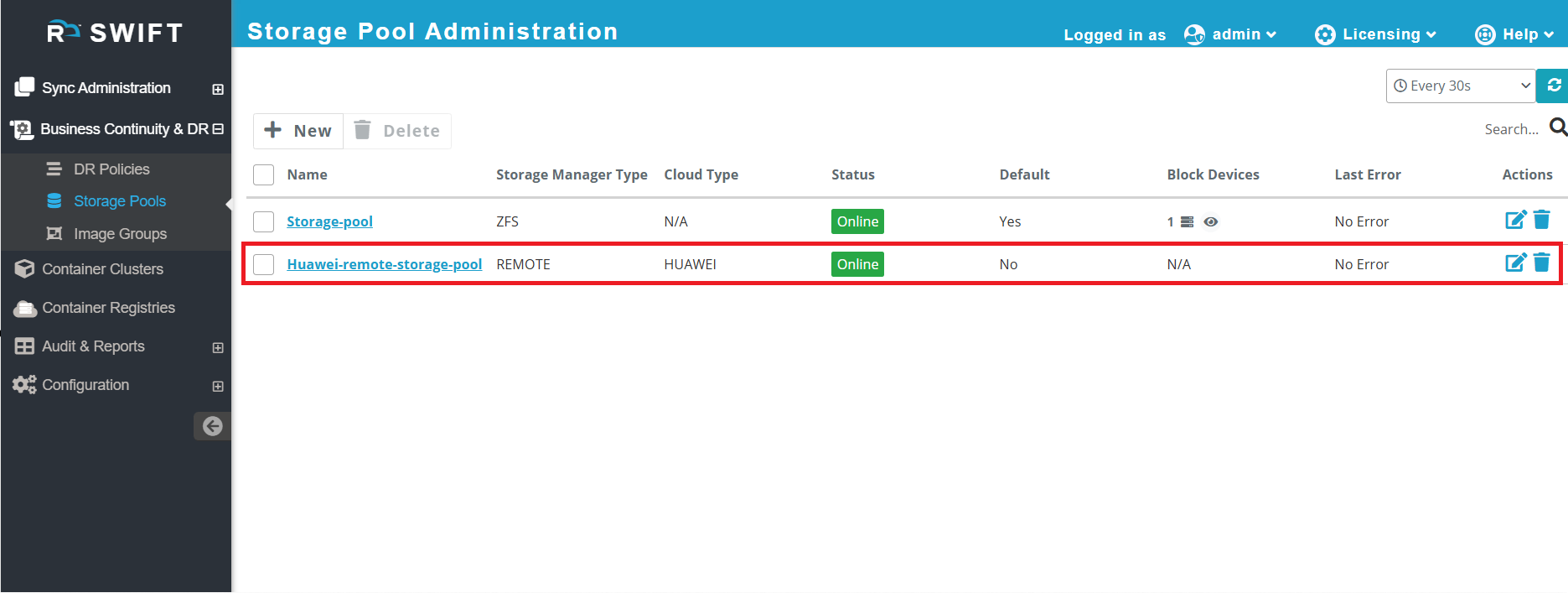Click the Storage Pools database icon
The height and width of the screenshot is (593, 1568).
tap(54, 200)
